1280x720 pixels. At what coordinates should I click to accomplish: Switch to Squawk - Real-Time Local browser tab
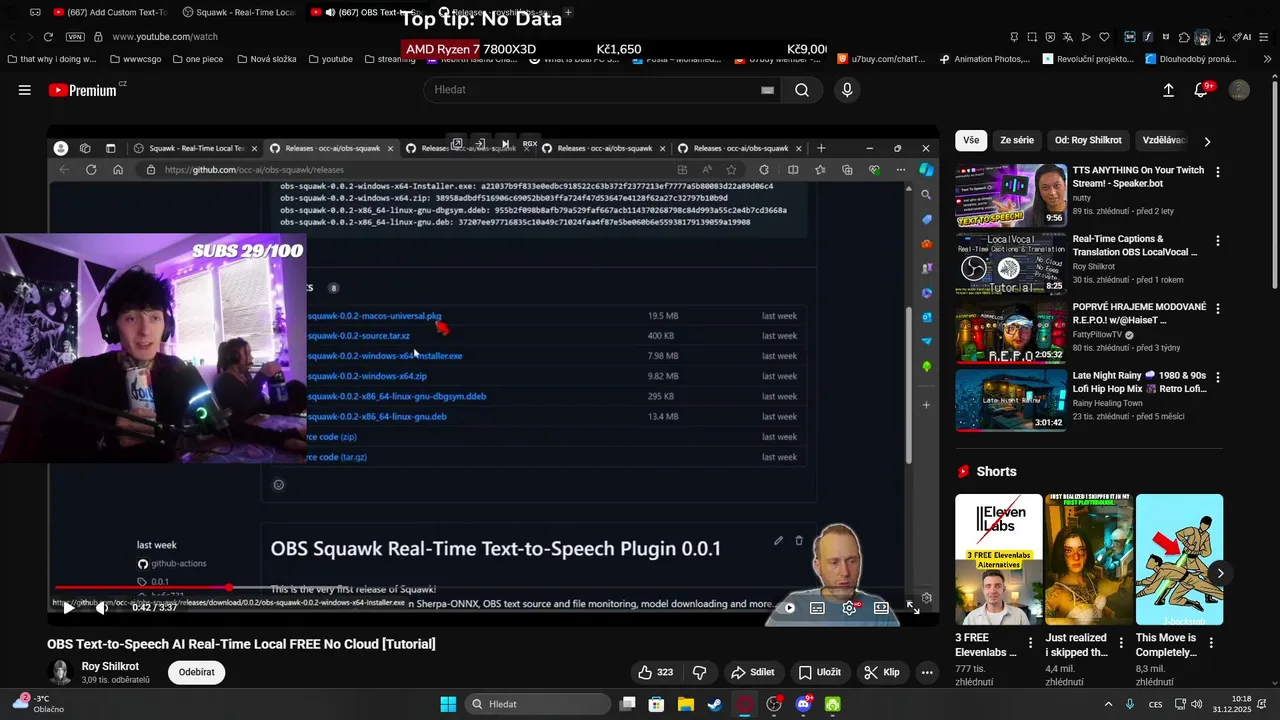pyautogui.click(x=238, y=12)
